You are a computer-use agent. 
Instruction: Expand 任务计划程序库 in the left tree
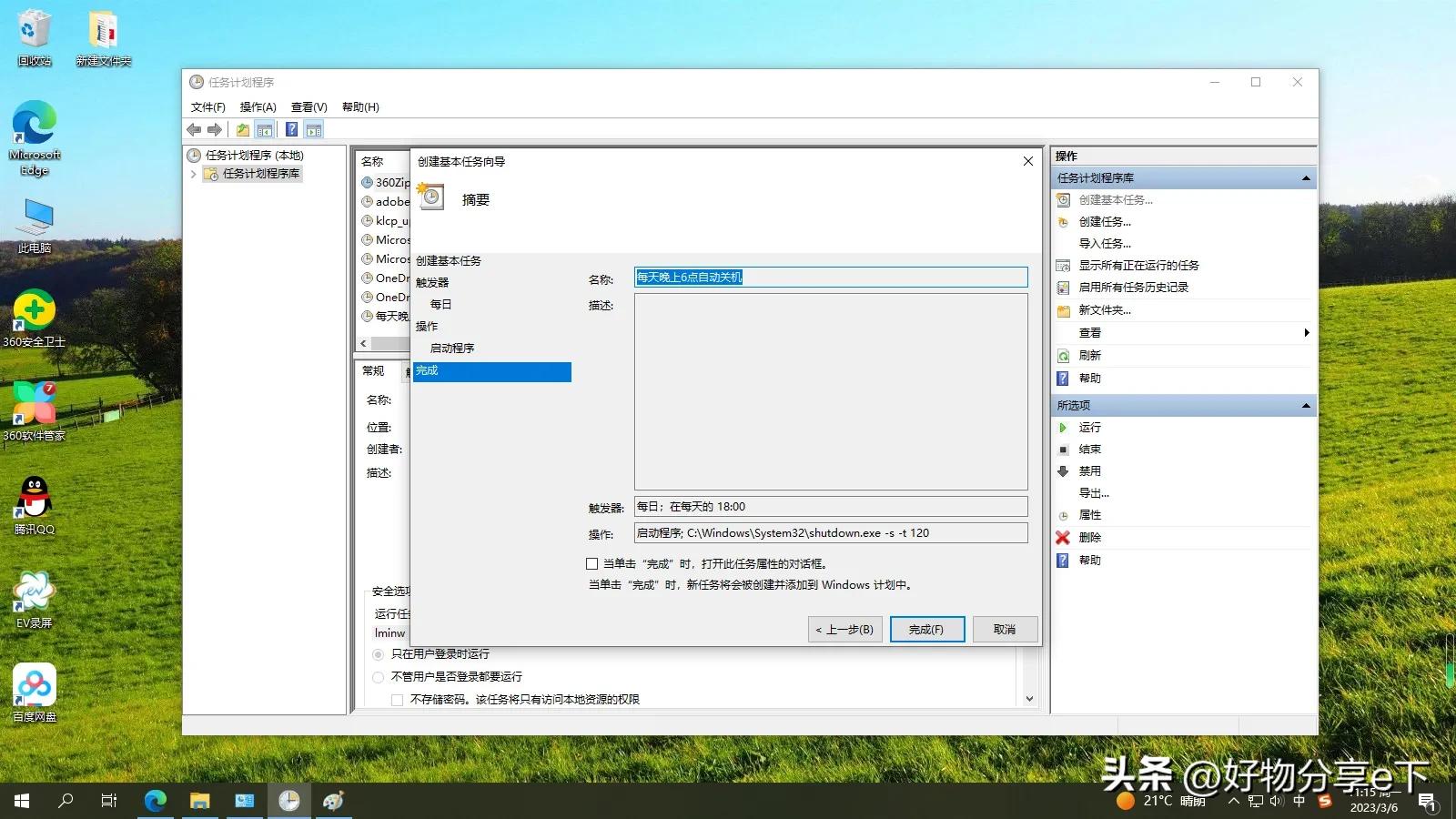(x=193, y=173)
